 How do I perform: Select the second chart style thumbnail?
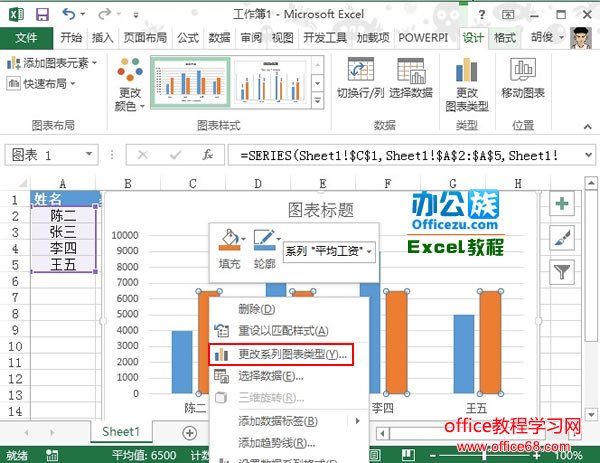click(x=270, y=82)
